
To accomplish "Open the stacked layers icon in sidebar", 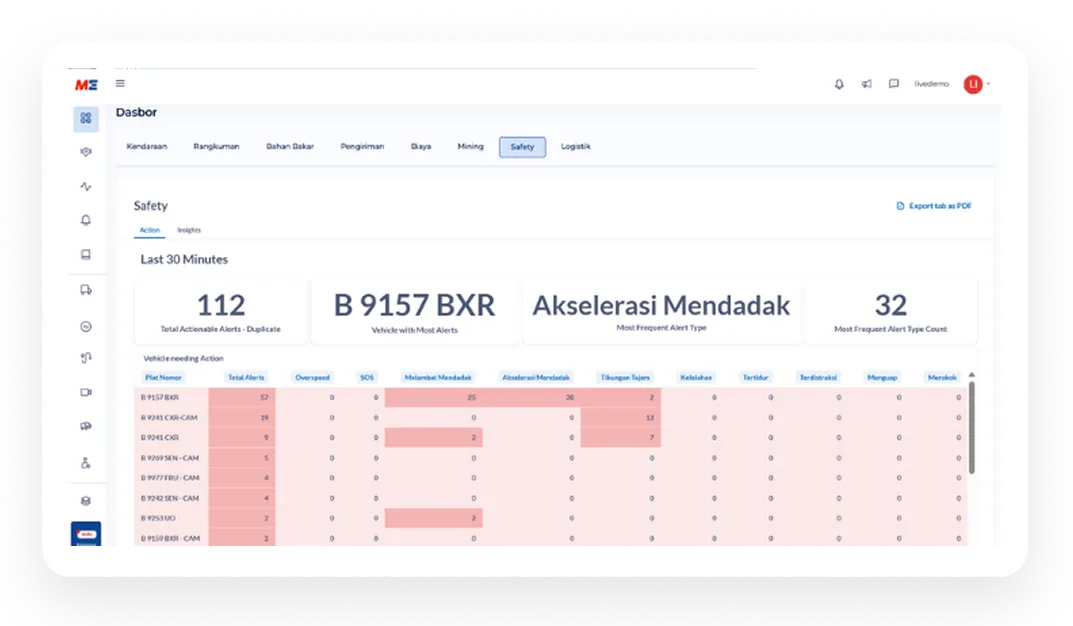I will [86, 501].
